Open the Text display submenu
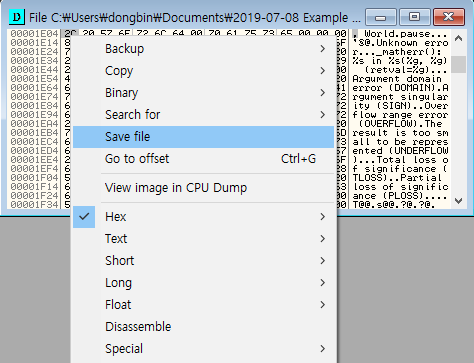This screenshot has height=363, width=474. click(203, 239)
